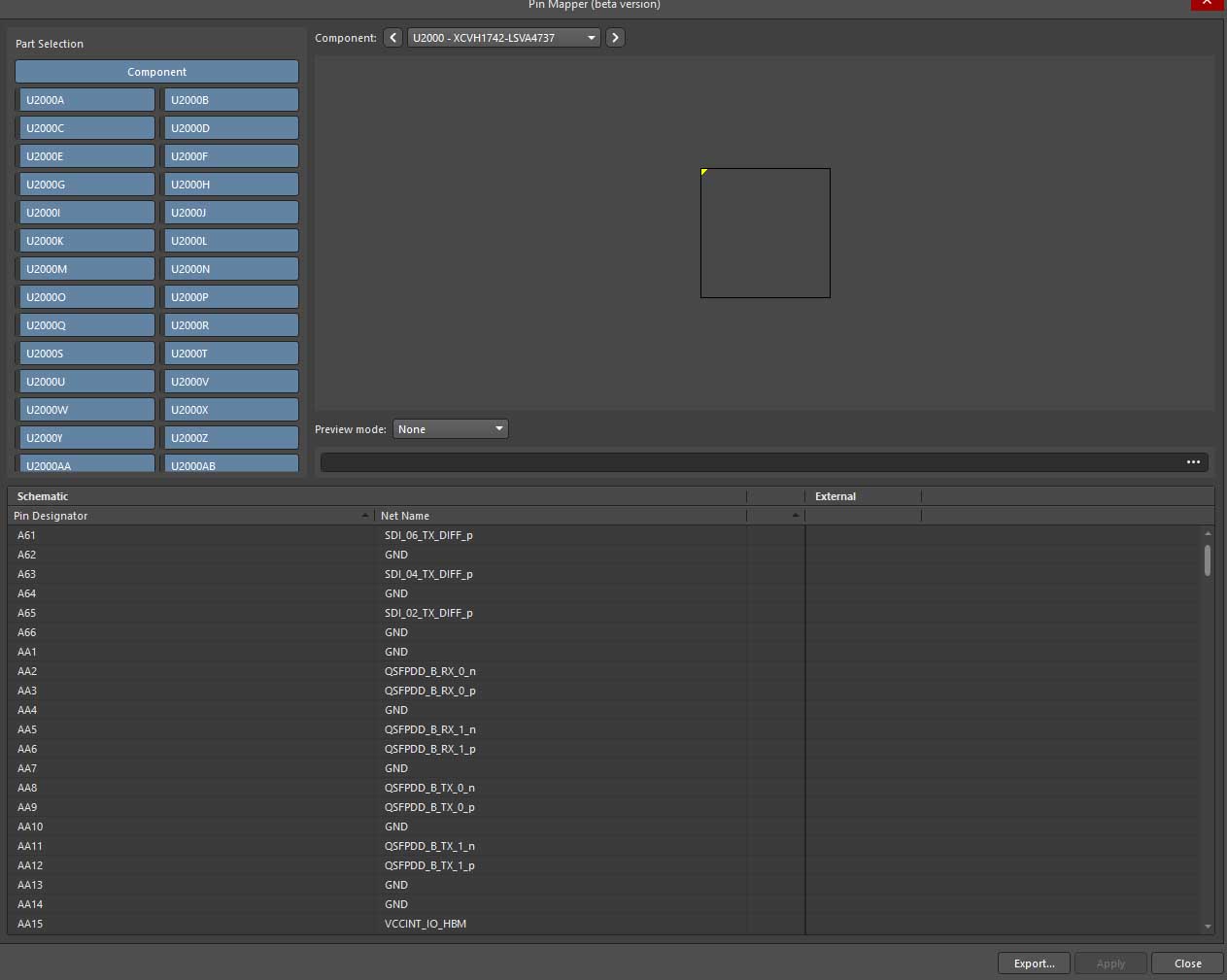Click the sort arrow in Pin Designator header
Viewport: 1227px width, 980px height.
[365, 516]
